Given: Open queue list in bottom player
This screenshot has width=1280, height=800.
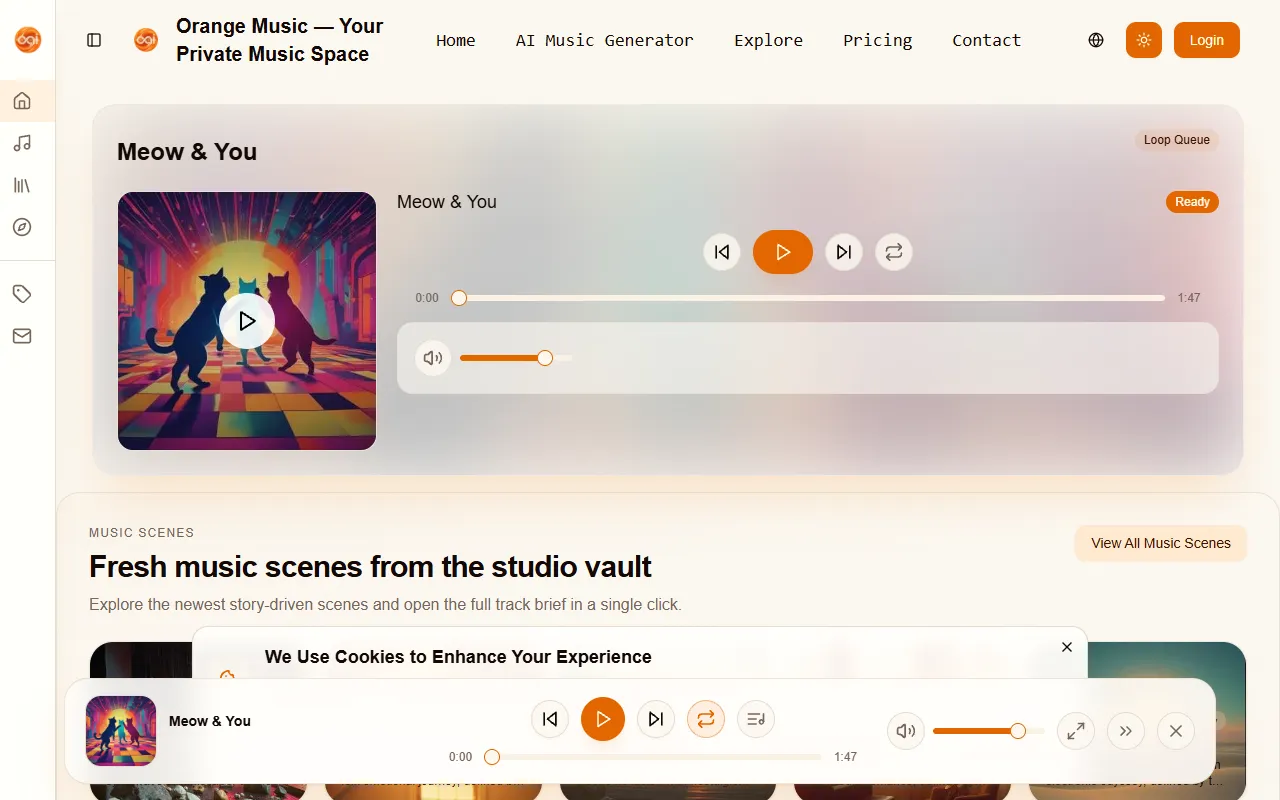Looking at the screenshot, I should (x=756, y=719).
